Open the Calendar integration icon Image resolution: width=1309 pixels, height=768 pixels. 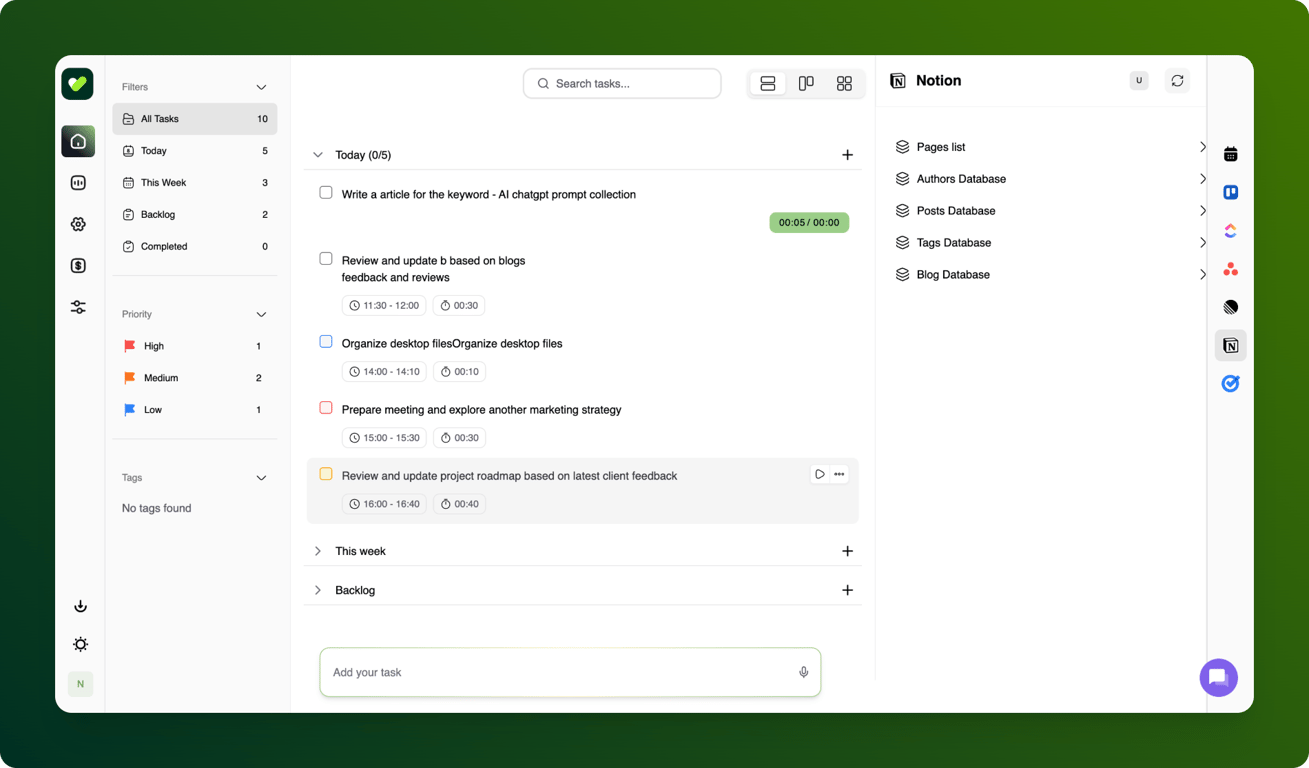(x=1230, y=154)
